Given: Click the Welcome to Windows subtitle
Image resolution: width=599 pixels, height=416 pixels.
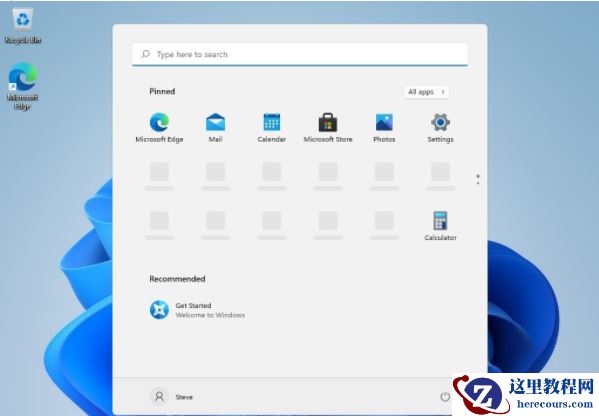Looking at the screenshot, I should click(x=210, y=315).
